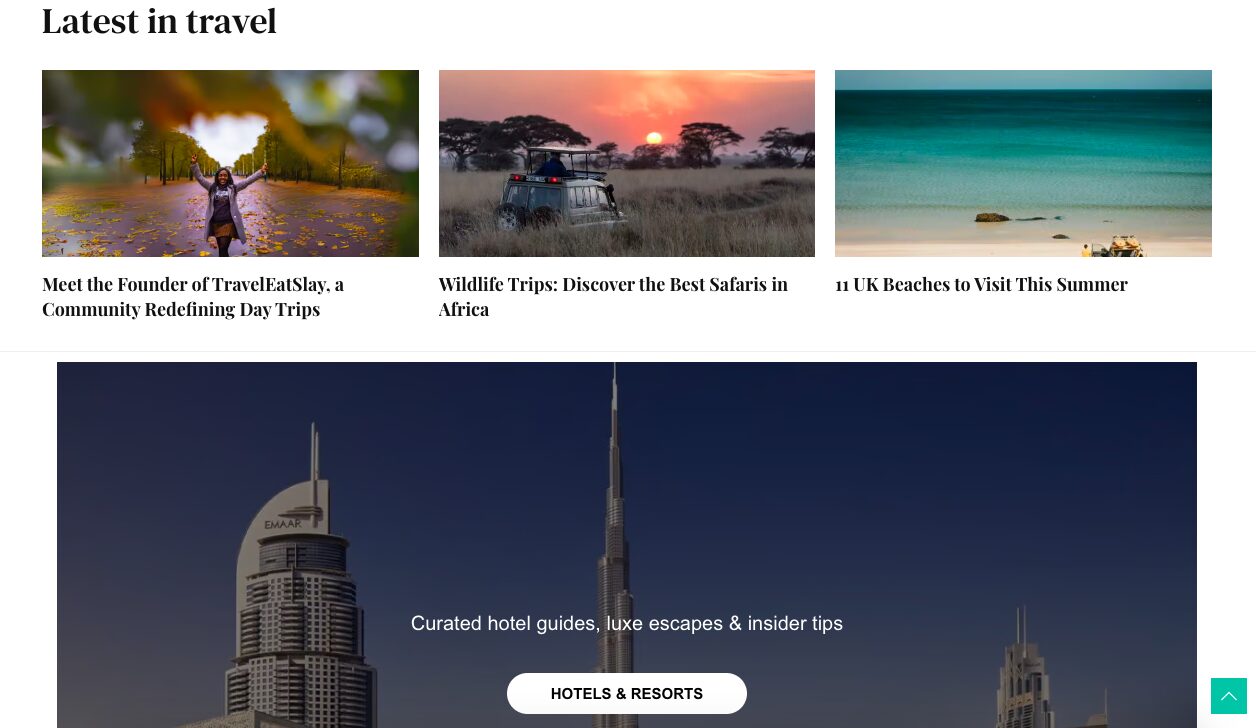Click the Hotels & Resorts button

point(627,694)
